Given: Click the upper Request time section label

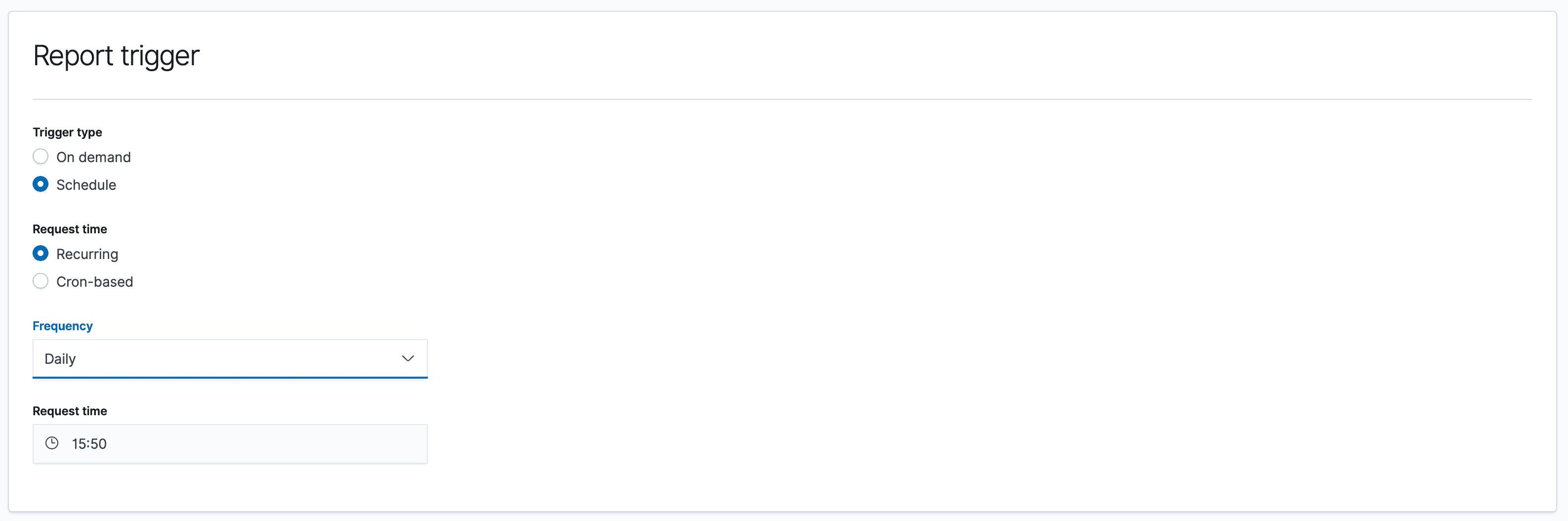Looking at the screenshot, I should [69, 228].
